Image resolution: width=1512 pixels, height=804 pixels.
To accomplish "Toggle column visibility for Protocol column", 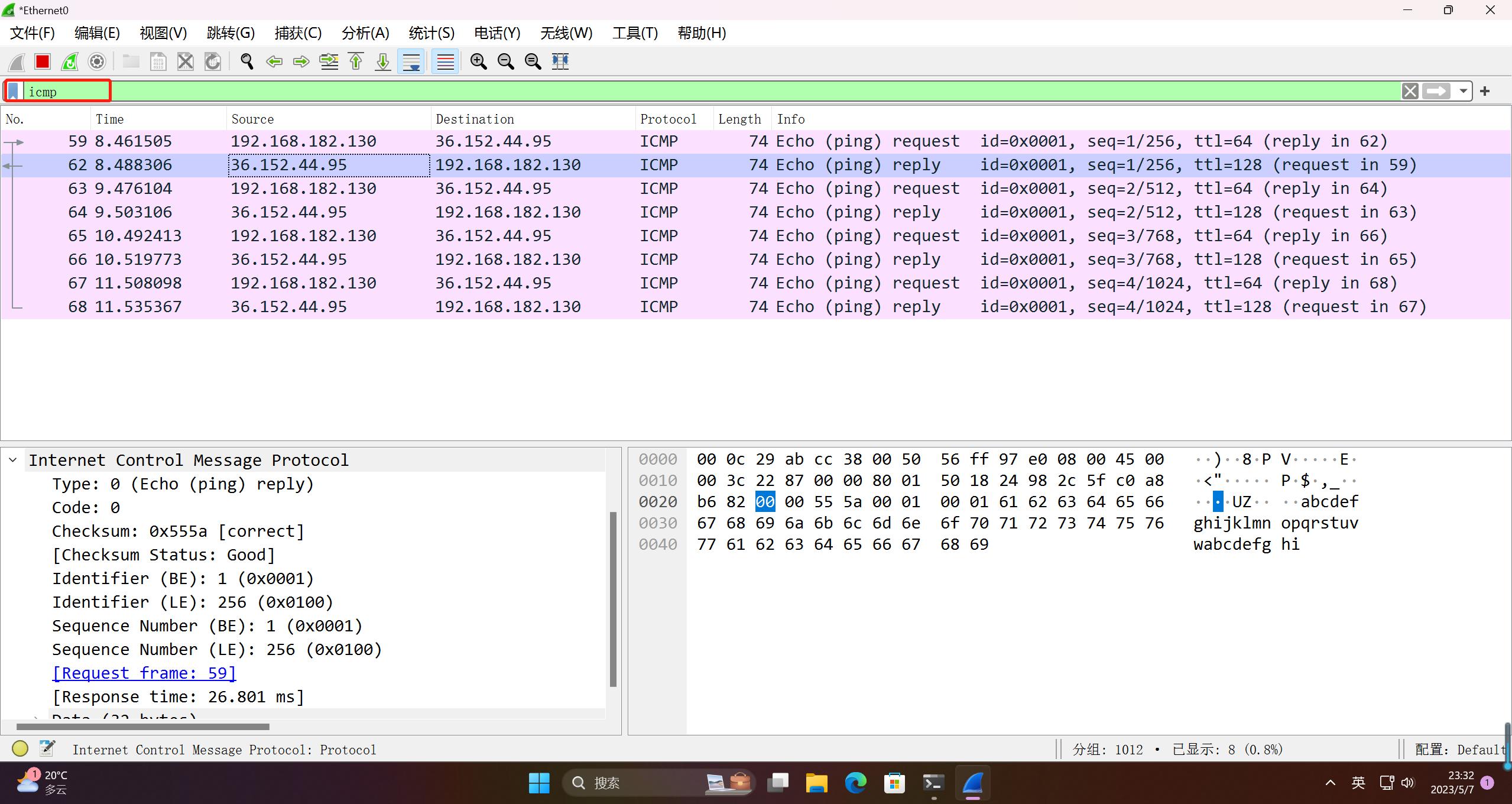I will (x=668, y=119).
